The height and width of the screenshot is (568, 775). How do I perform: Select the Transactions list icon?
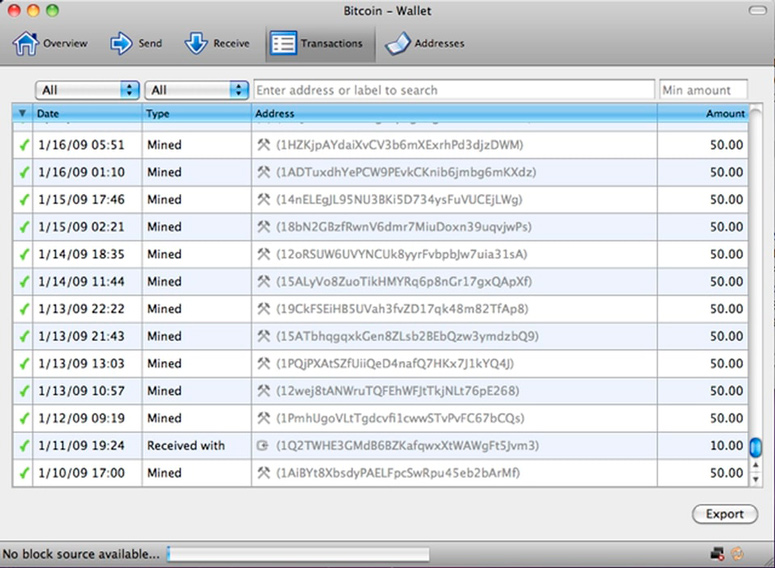(x=283, y=44)
